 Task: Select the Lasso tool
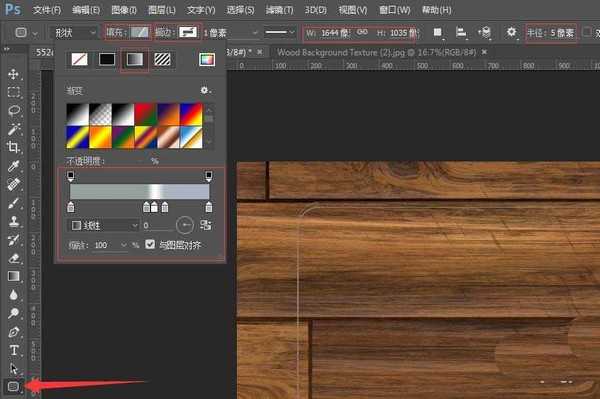point(14,111)
